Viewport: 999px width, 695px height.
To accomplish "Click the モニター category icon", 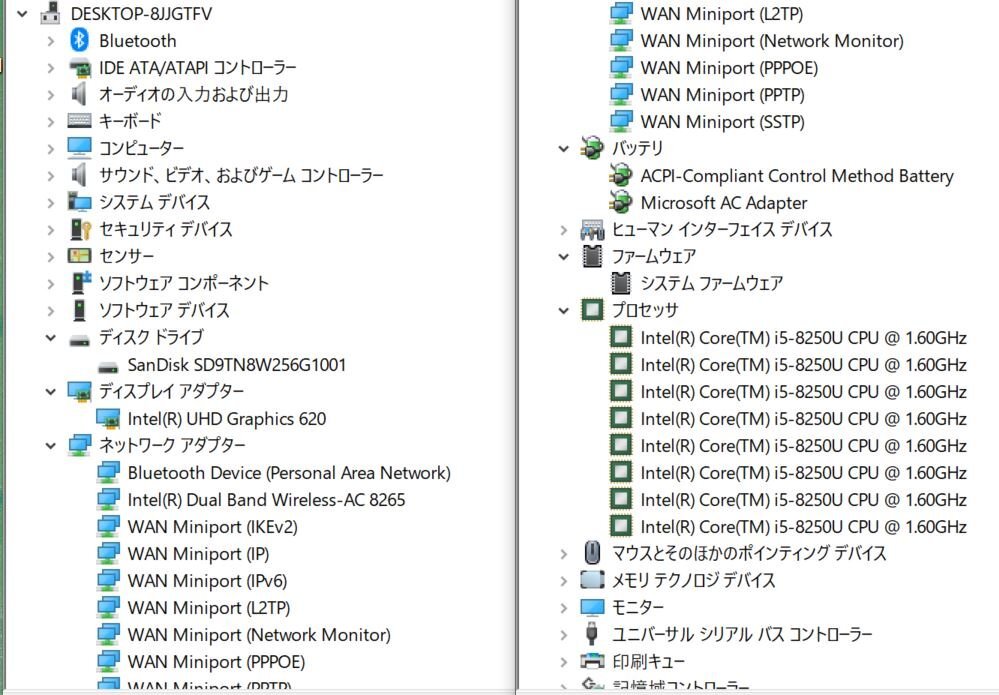I will (x=592, y=607).
